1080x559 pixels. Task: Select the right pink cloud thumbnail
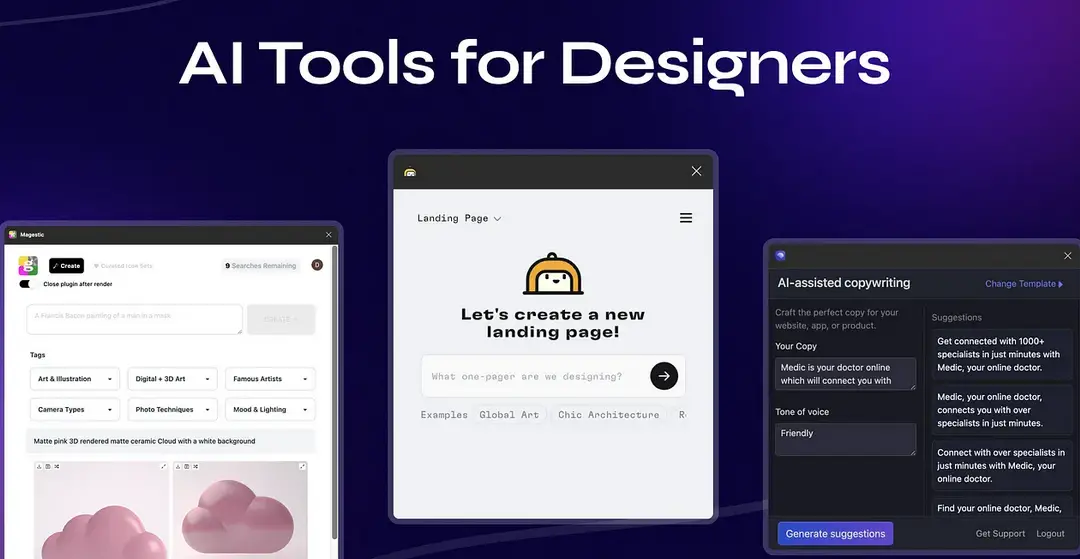[240, 510]
